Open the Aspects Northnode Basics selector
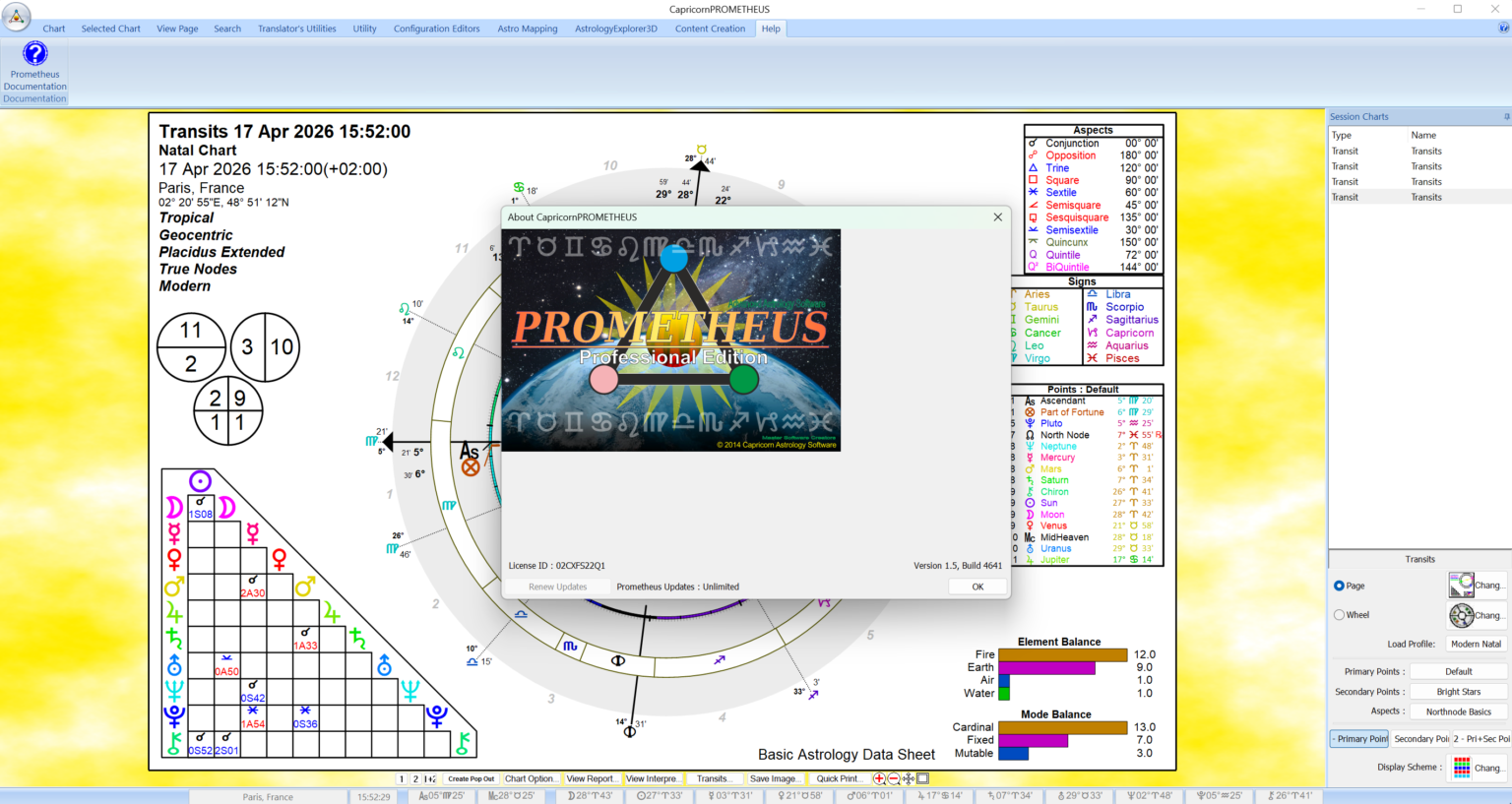The height and width of the screenshot is (804, 1512). (x=1459, y=711)
